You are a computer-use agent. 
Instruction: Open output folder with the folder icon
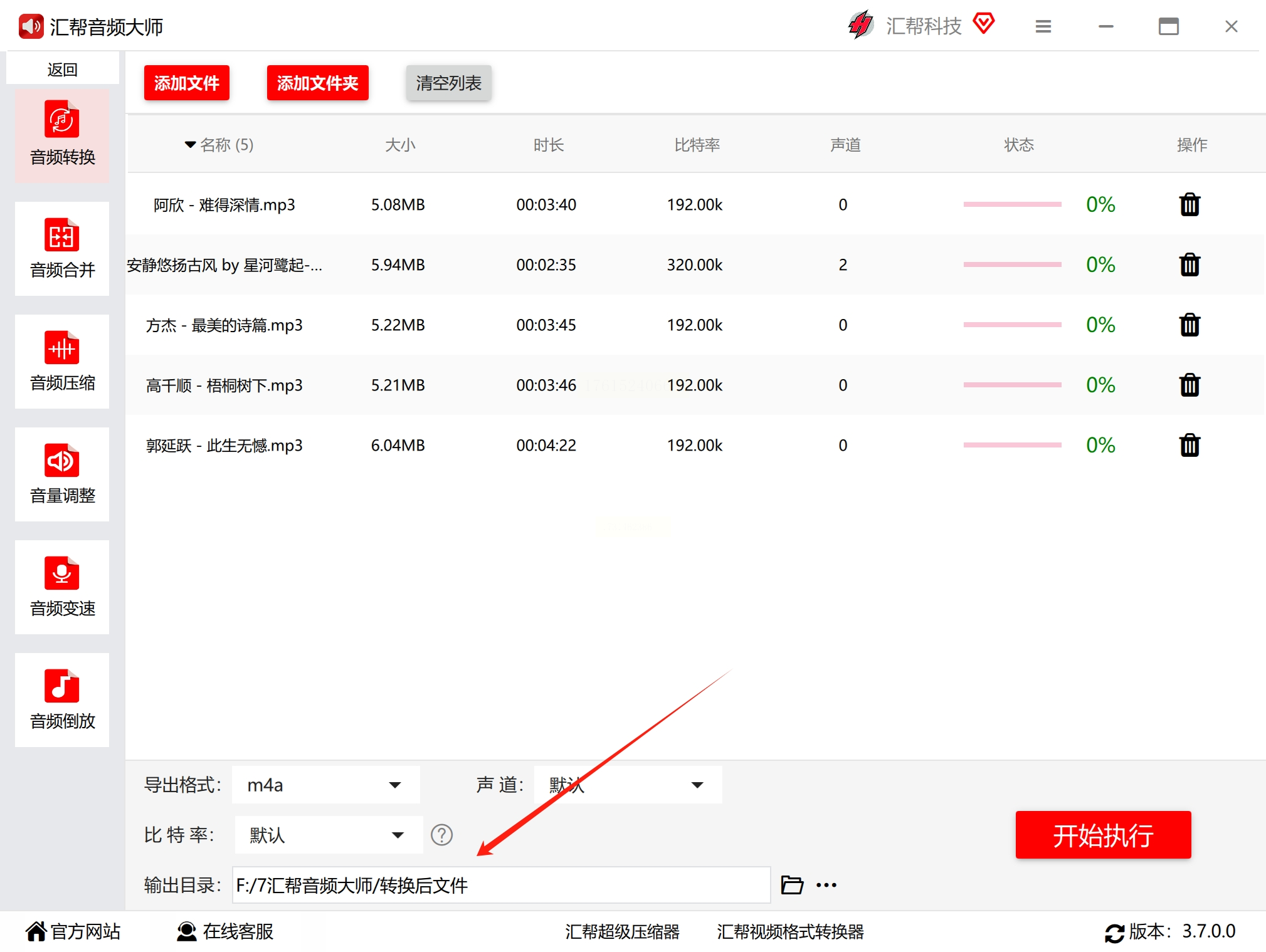(792, 885)
